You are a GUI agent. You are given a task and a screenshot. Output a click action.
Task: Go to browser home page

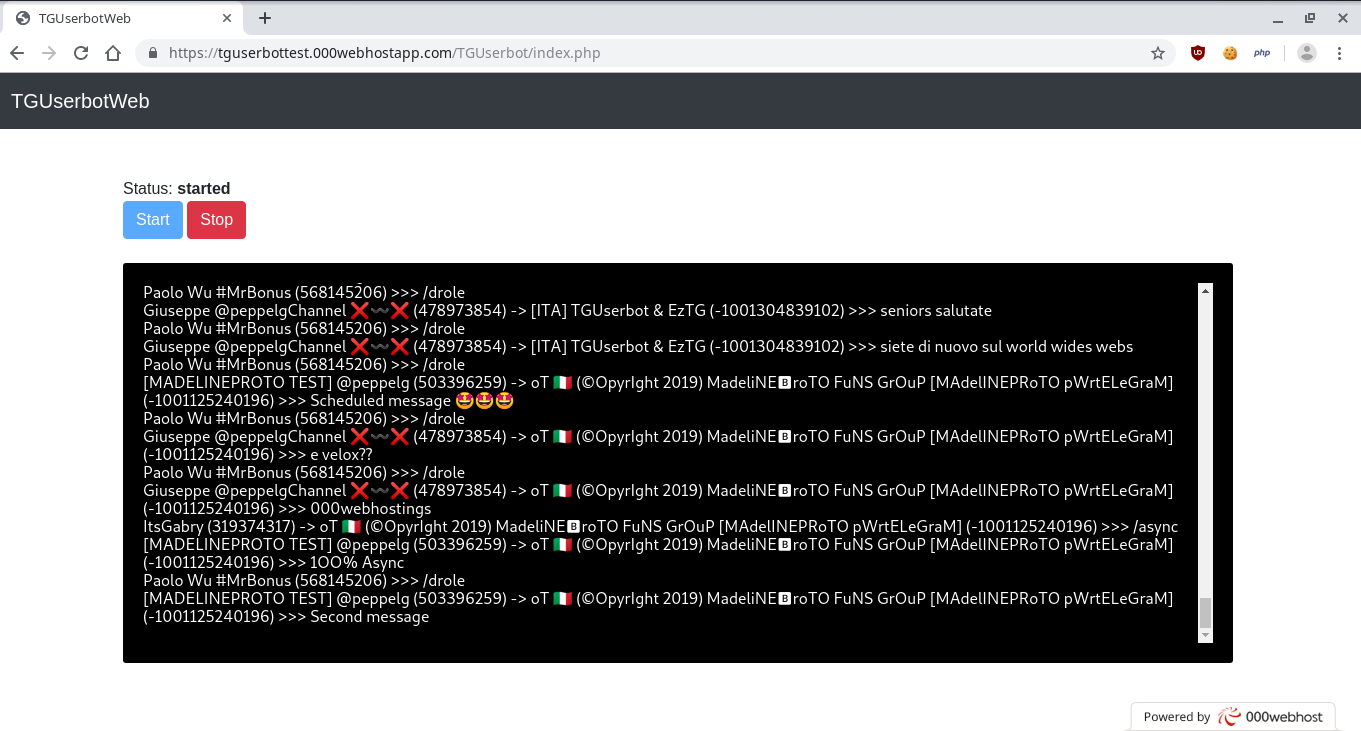(x=113, y=53)
